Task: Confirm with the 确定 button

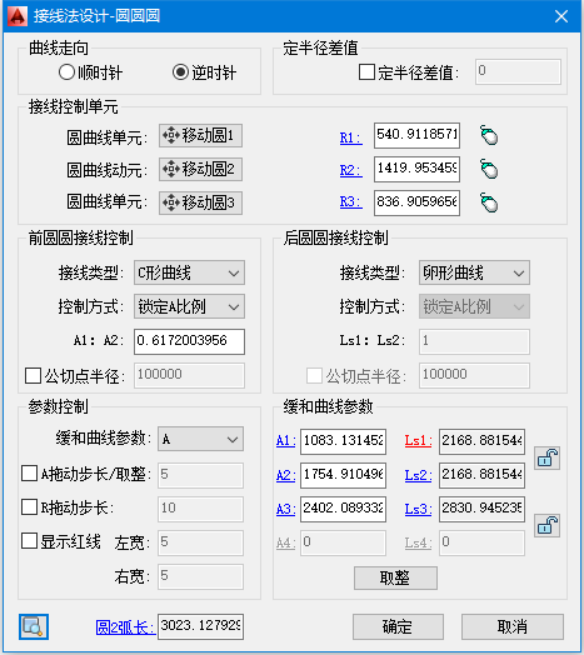Action: tap(398, 627)
